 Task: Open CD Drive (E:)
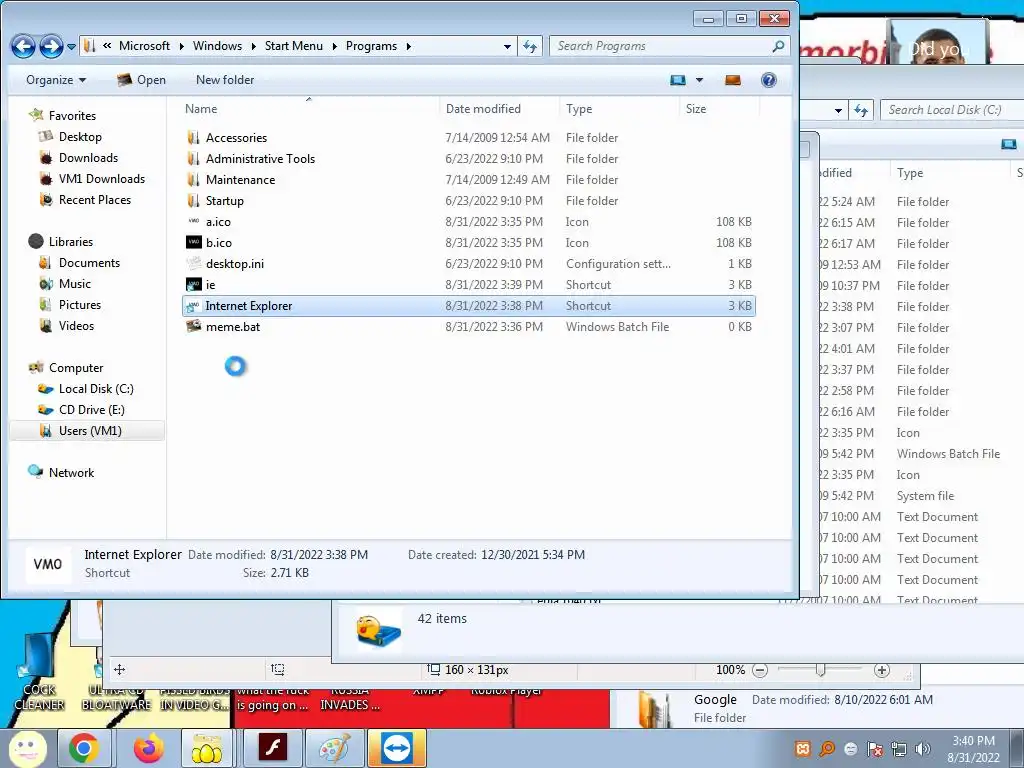pyautogui.click(x=91, y=409)
